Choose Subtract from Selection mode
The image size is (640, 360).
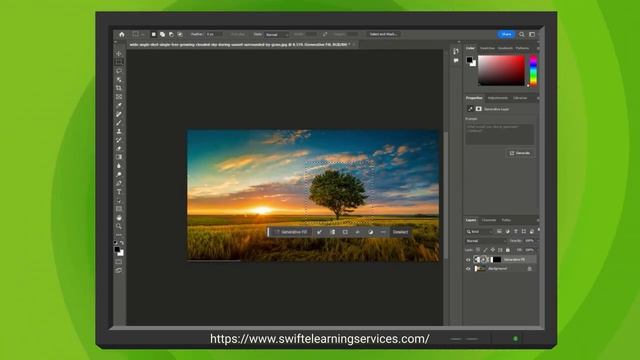click(171, 34)
